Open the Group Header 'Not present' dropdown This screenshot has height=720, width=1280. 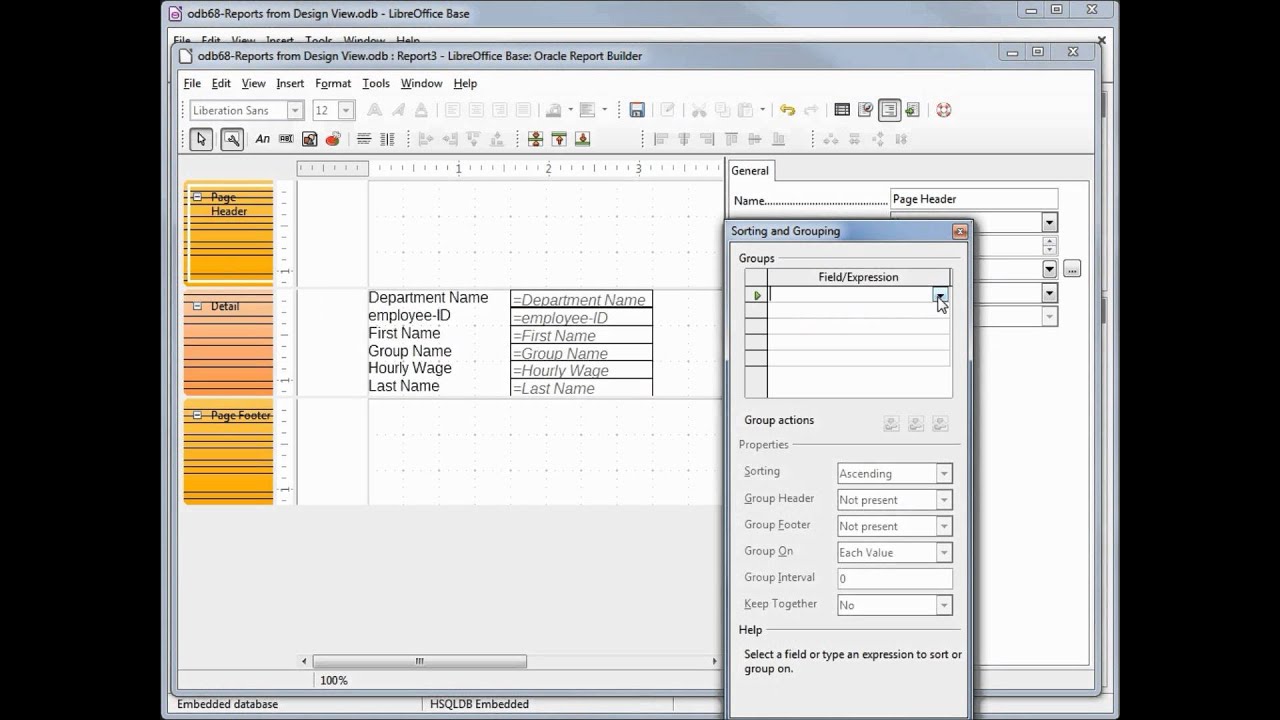click(943, 499)
